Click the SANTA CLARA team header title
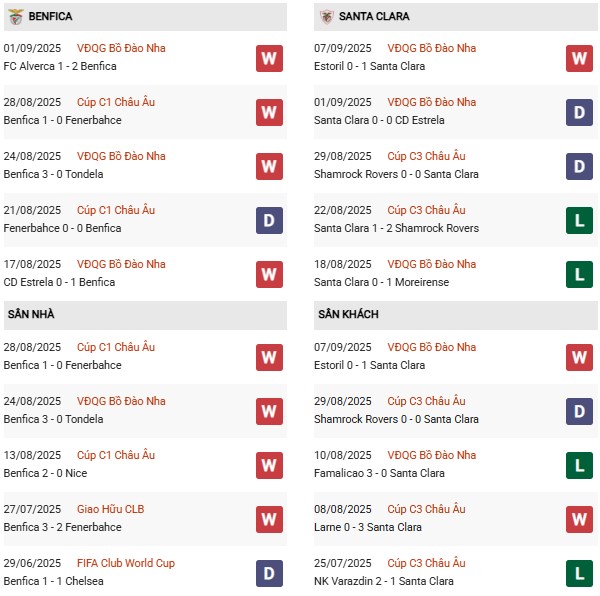 tap(374, 16)
